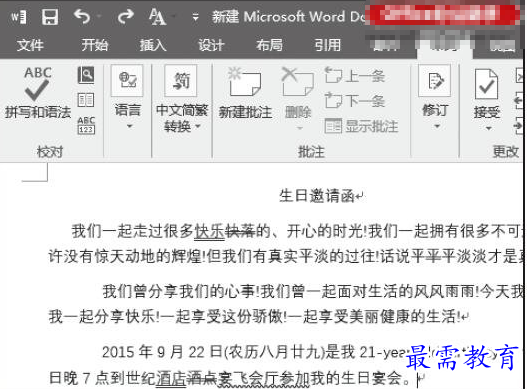Click 新建批注 to add a comment
The height and width of the screenshot is (389, 527).
pyautogui.click(x=245, y=94)
